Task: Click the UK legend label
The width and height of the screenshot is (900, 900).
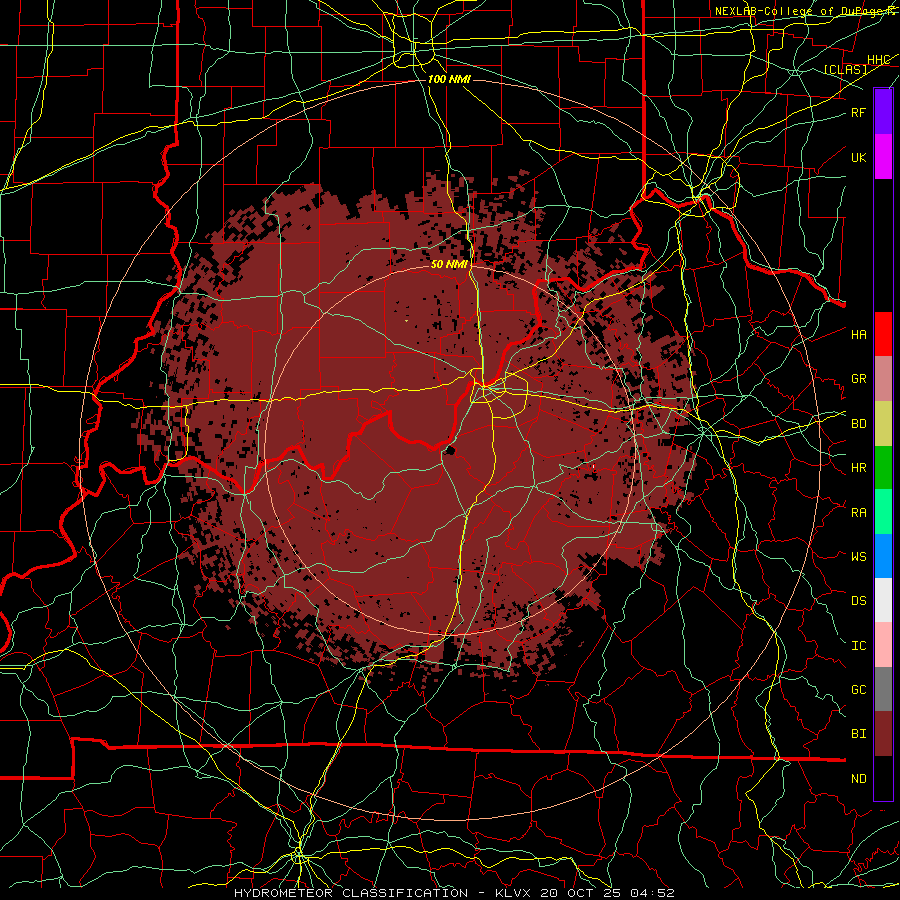Action: coord(858,157)
